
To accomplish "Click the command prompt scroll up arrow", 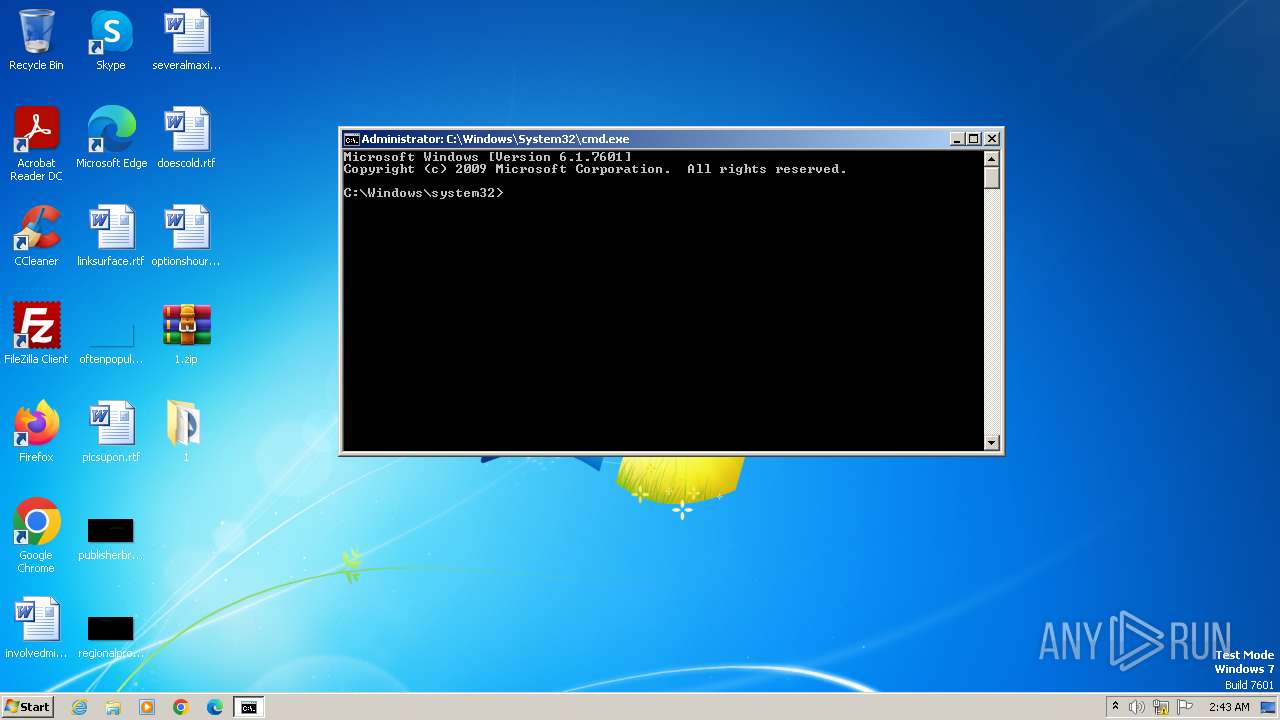I will click(992, 158).
